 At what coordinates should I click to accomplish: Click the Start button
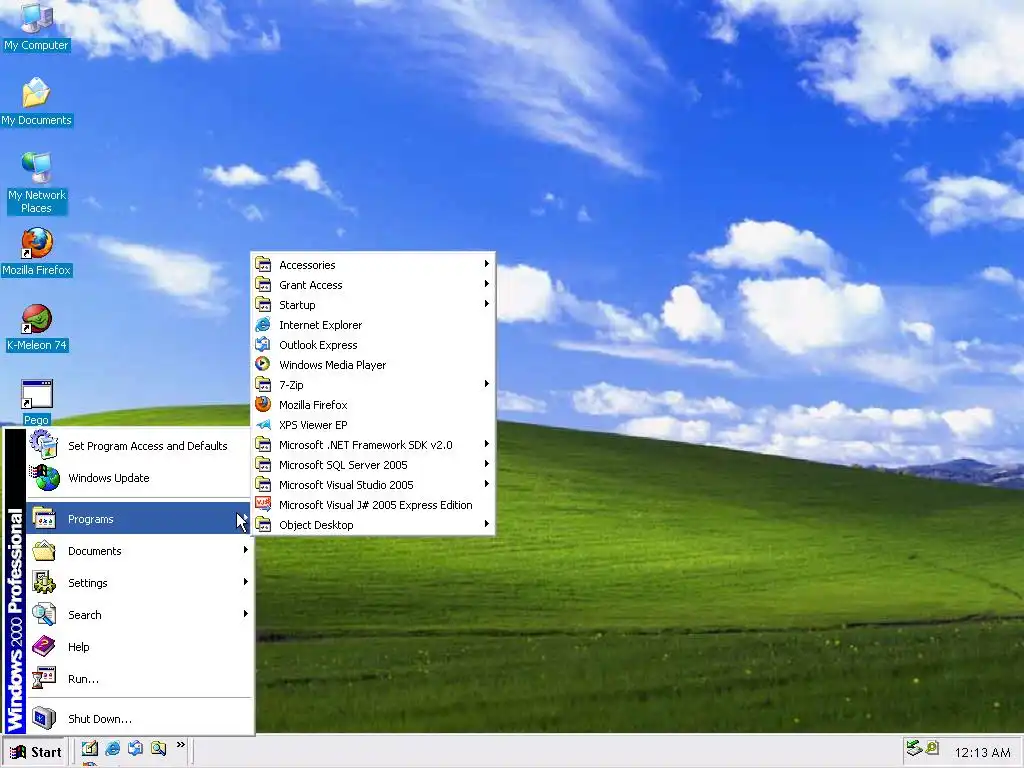pyautogui.click(x=36, y=752)
